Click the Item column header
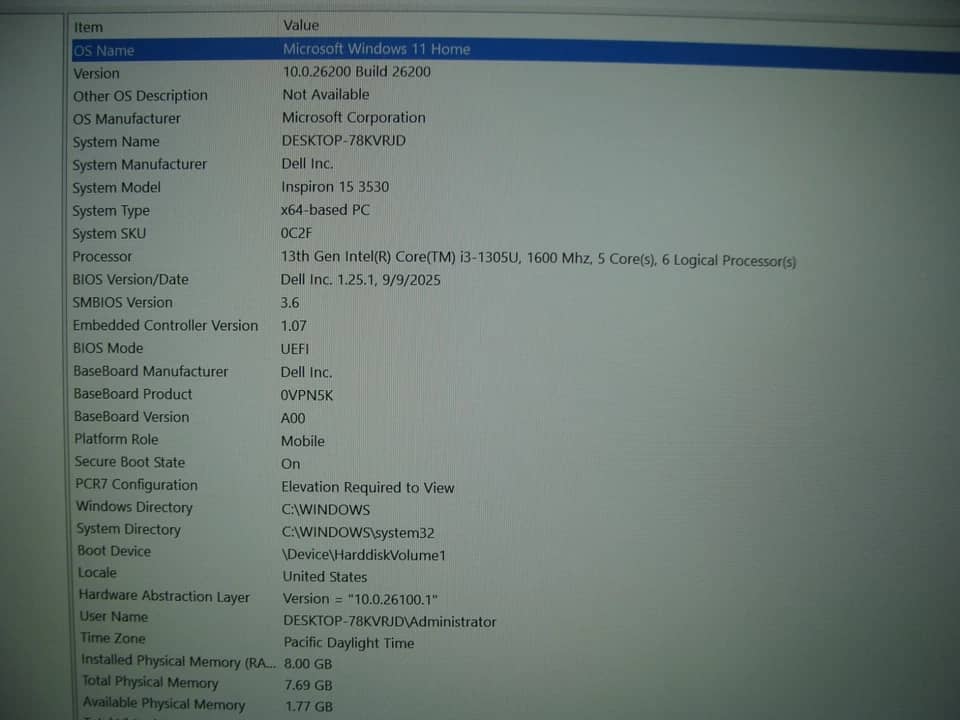This screenshot has width=960, height=720. [x=89, y=28]
